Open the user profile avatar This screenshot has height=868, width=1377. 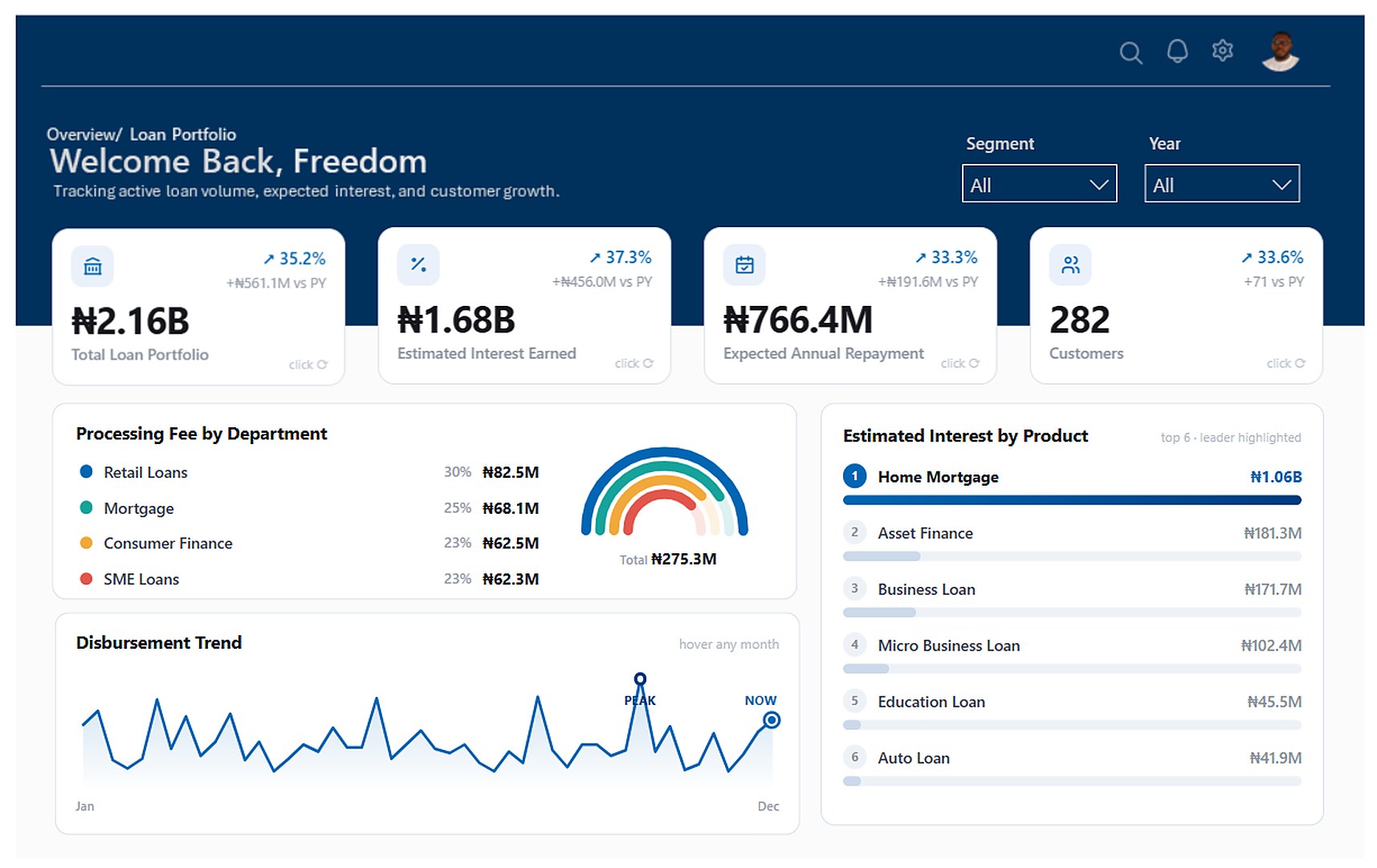1280,51
